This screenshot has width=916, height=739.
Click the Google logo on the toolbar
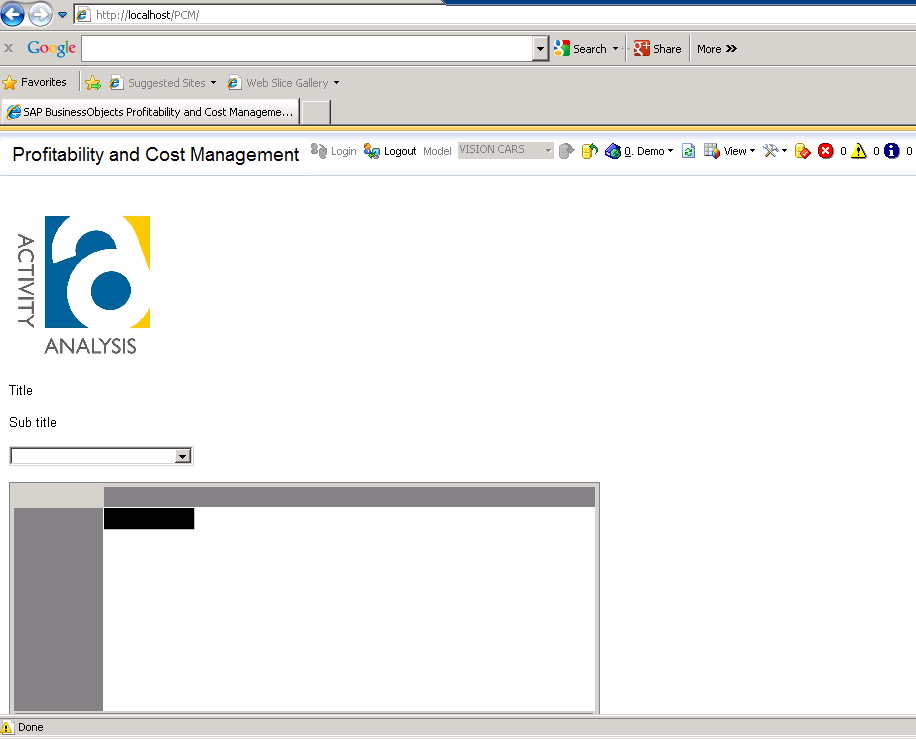point(51,48)
